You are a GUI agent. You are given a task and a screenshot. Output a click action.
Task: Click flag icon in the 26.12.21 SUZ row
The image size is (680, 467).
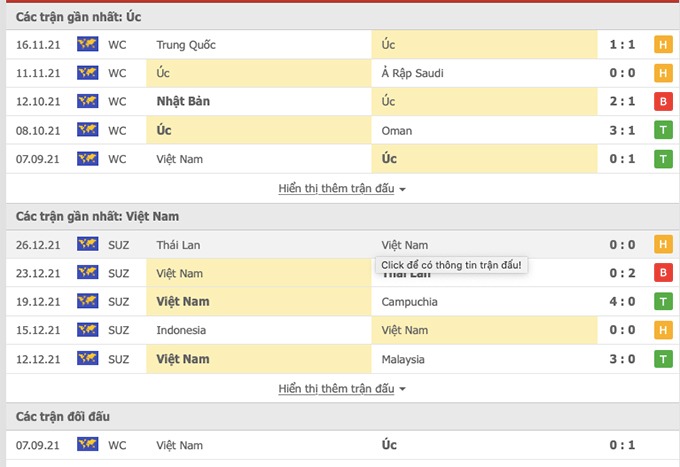[86, 245]
